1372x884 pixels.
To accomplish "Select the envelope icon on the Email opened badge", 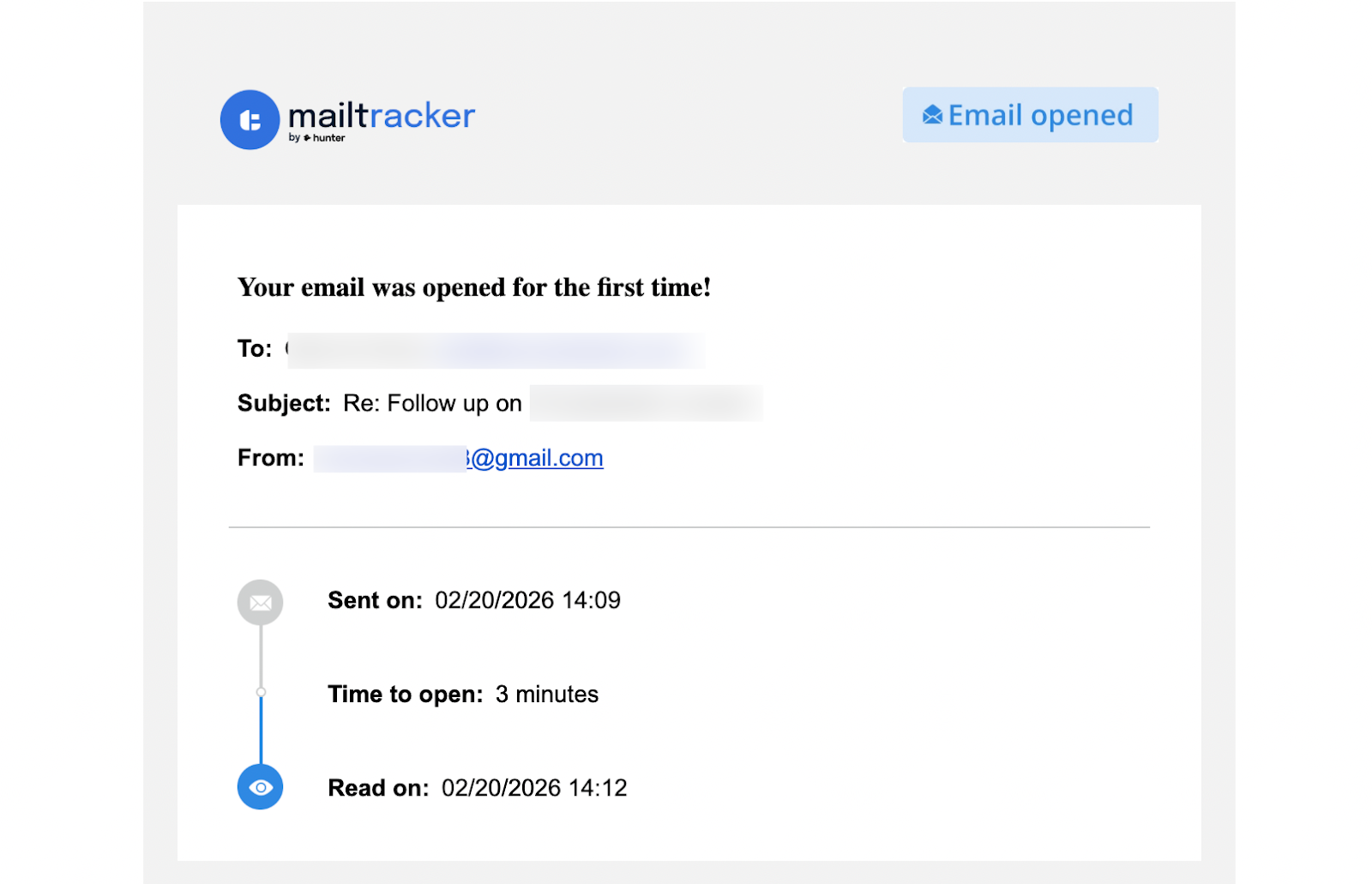I will [933, 114].
